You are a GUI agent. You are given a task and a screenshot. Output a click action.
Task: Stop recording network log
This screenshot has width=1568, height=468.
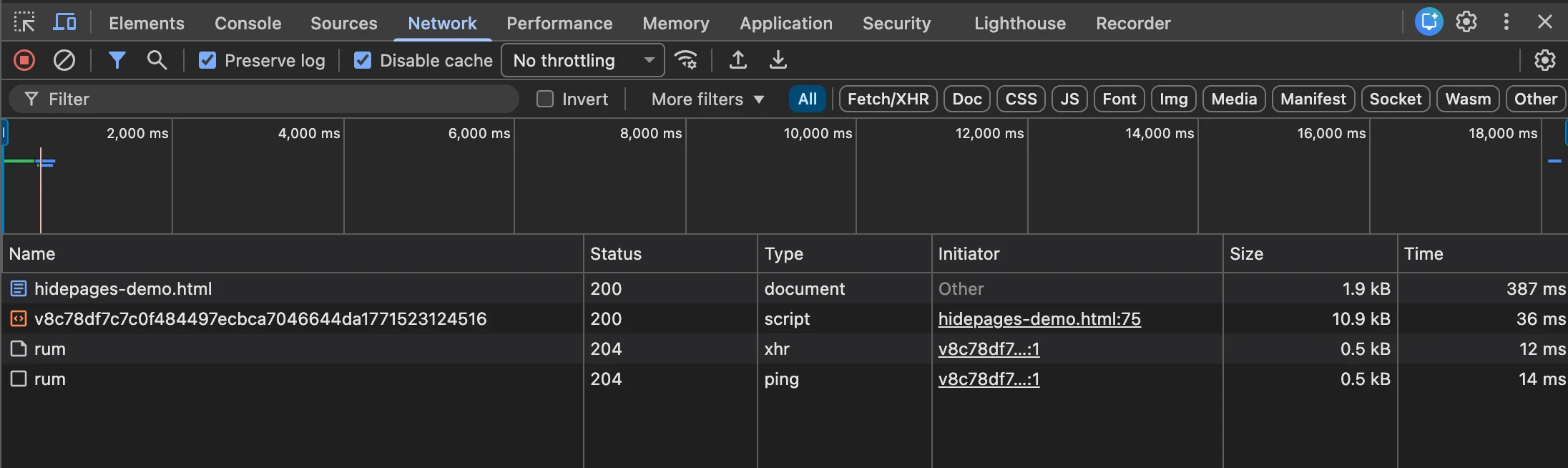point(24,60)
